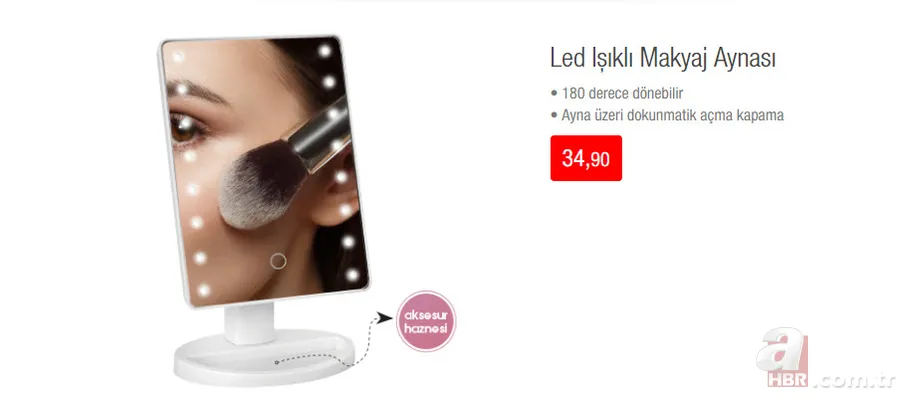Click the bottom-left LED light on mirror
This screenshot has width=900, height=400.
point(203,290)
